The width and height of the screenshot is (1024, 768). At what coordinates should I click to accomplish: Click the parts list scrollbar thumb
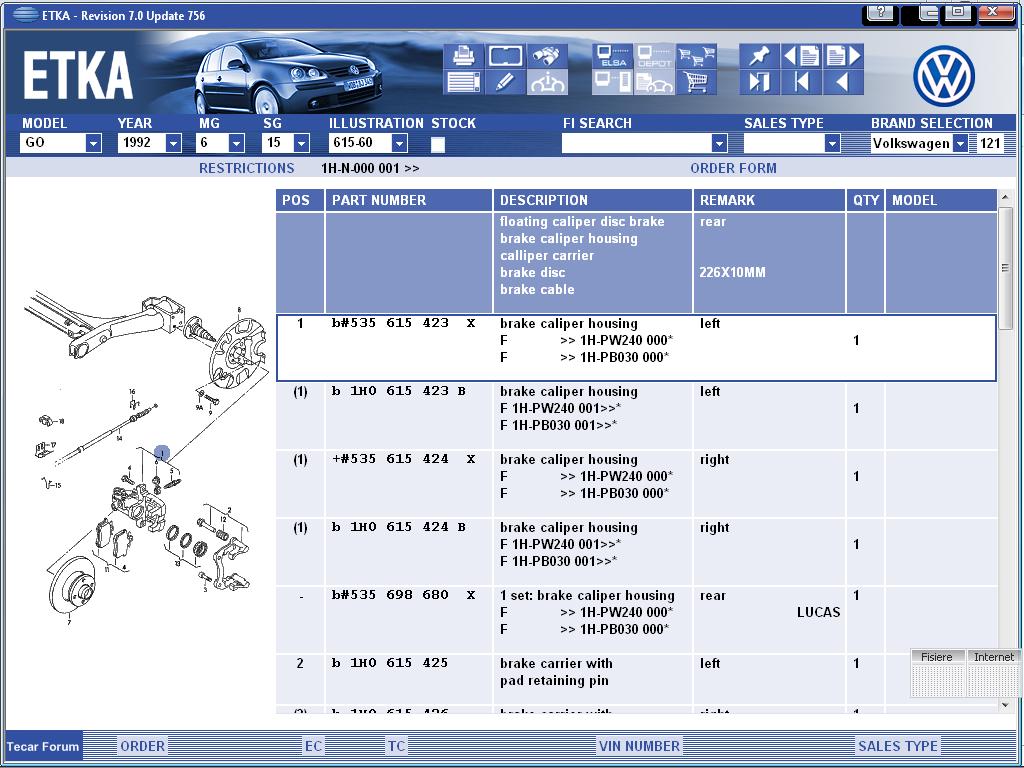tap(1005, 268)
